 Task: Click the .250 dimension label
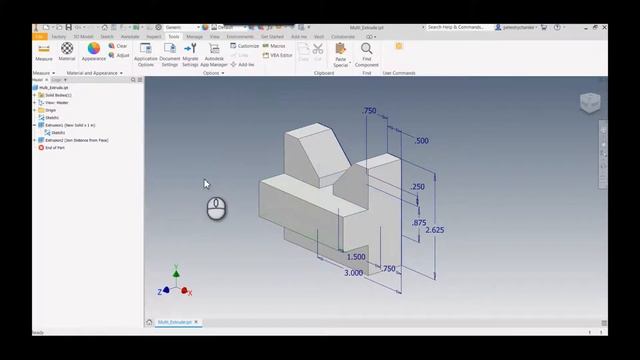[x=418, y=187]
